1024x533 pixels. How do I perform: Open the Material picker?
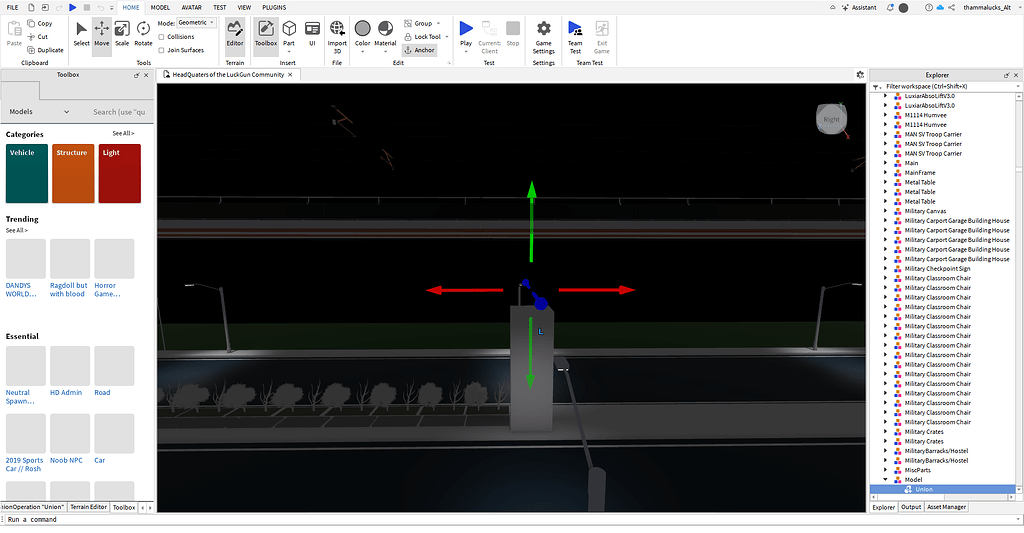click(385, 34)
